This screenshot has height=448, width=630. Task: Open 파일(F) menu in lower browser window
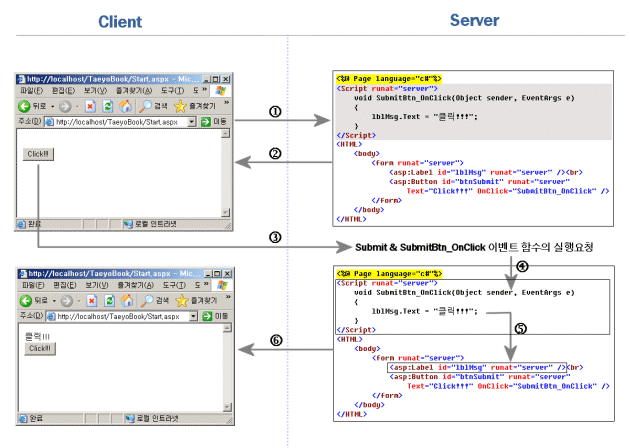[33, 285]
